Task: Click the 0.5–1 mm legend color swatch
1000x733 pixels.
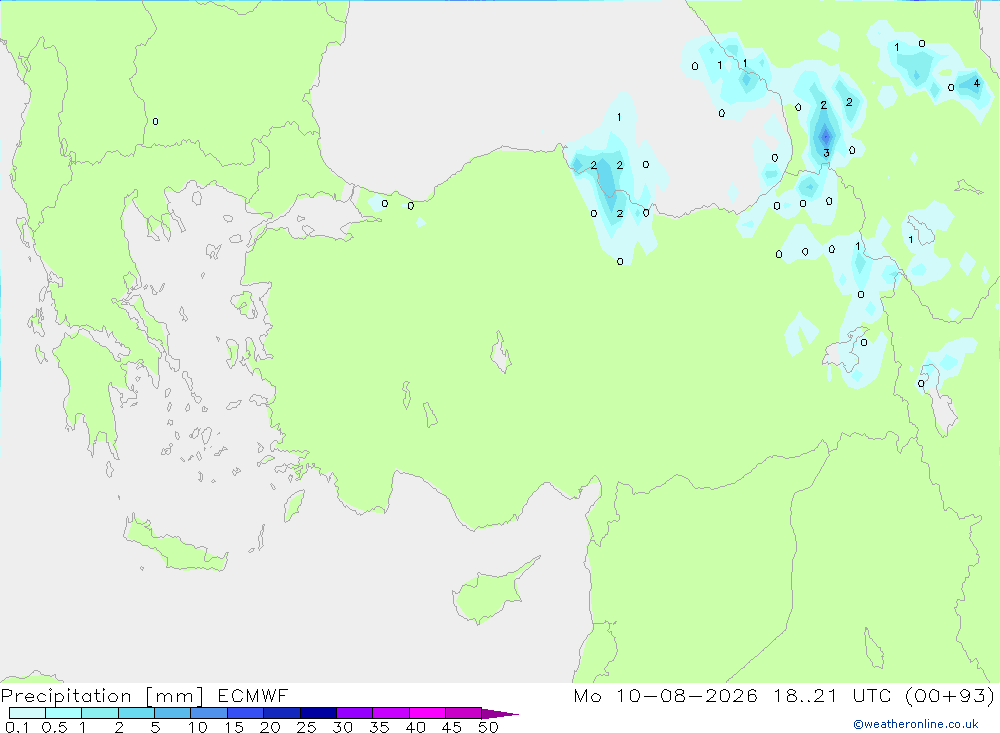Action: pyautogui.click(x=64, y=713)
